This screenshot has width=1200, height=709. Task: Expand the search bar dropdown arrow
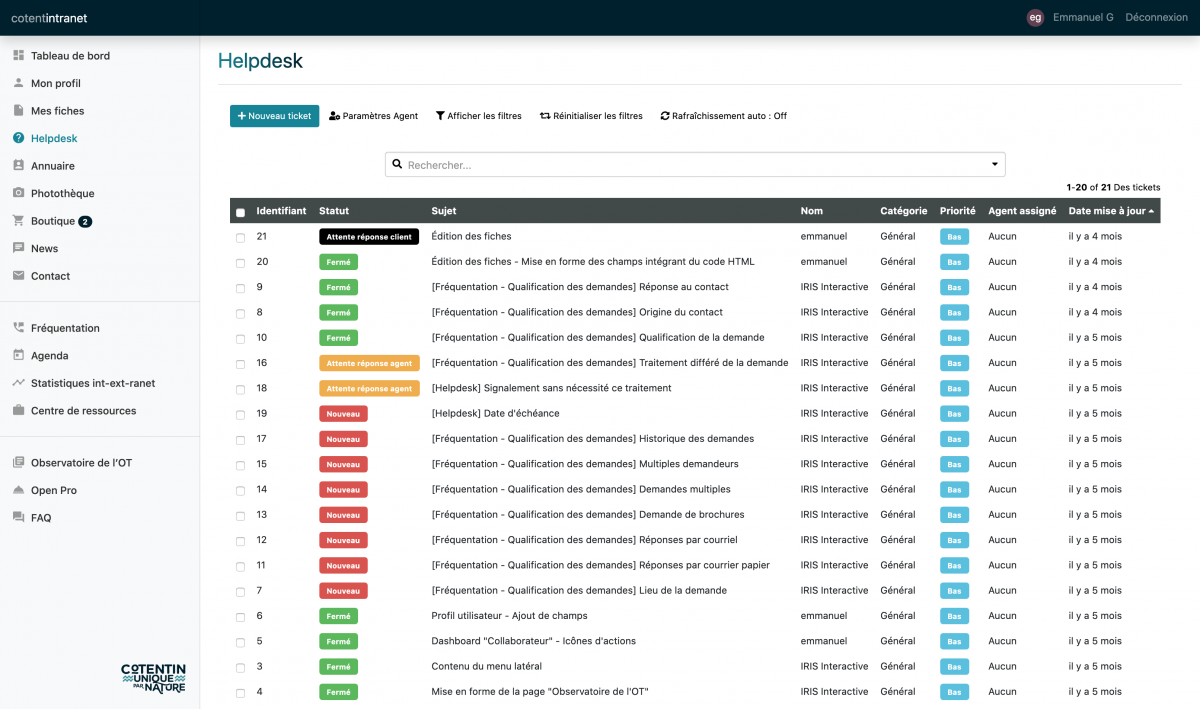(x=994, y=165)
